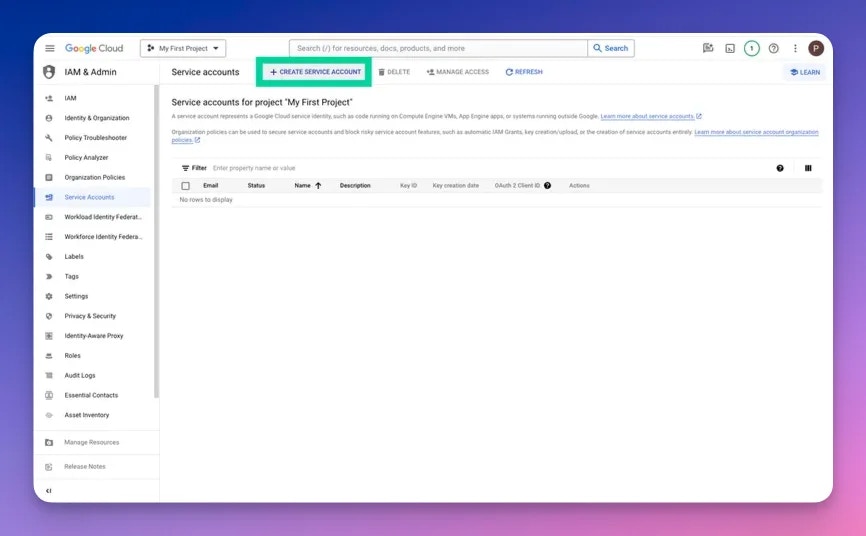
Task: Open Policy Troubleshooter in sidebar
Action: 92,138
